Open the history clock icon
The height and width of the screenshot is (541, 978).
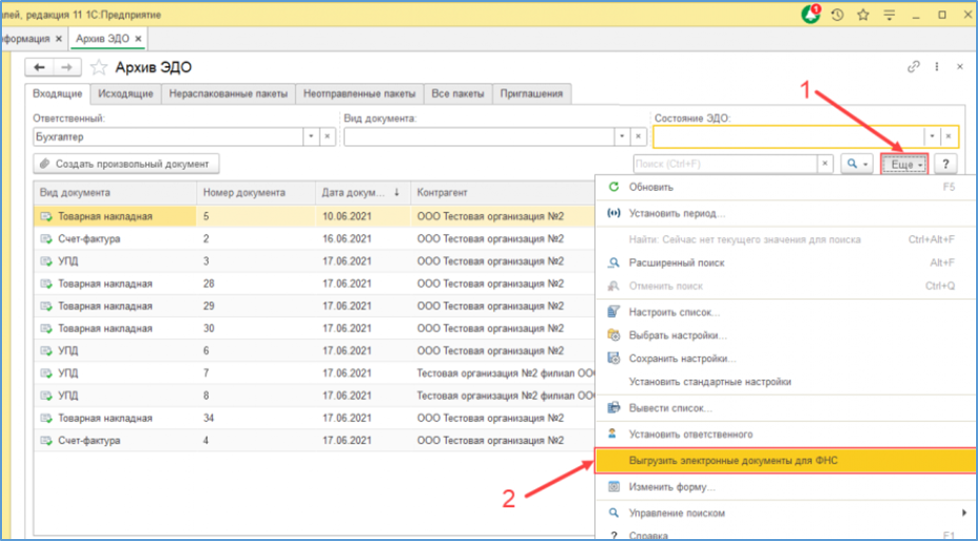(x=837, y=15)
